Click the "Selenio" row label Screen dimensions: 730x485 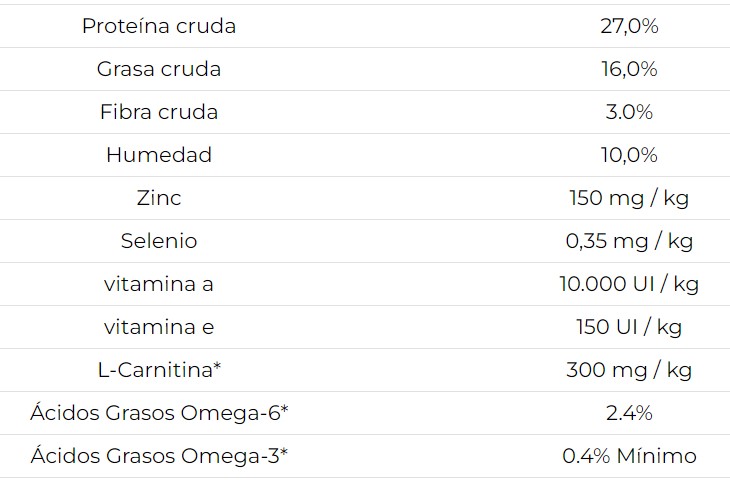(159, 241)
